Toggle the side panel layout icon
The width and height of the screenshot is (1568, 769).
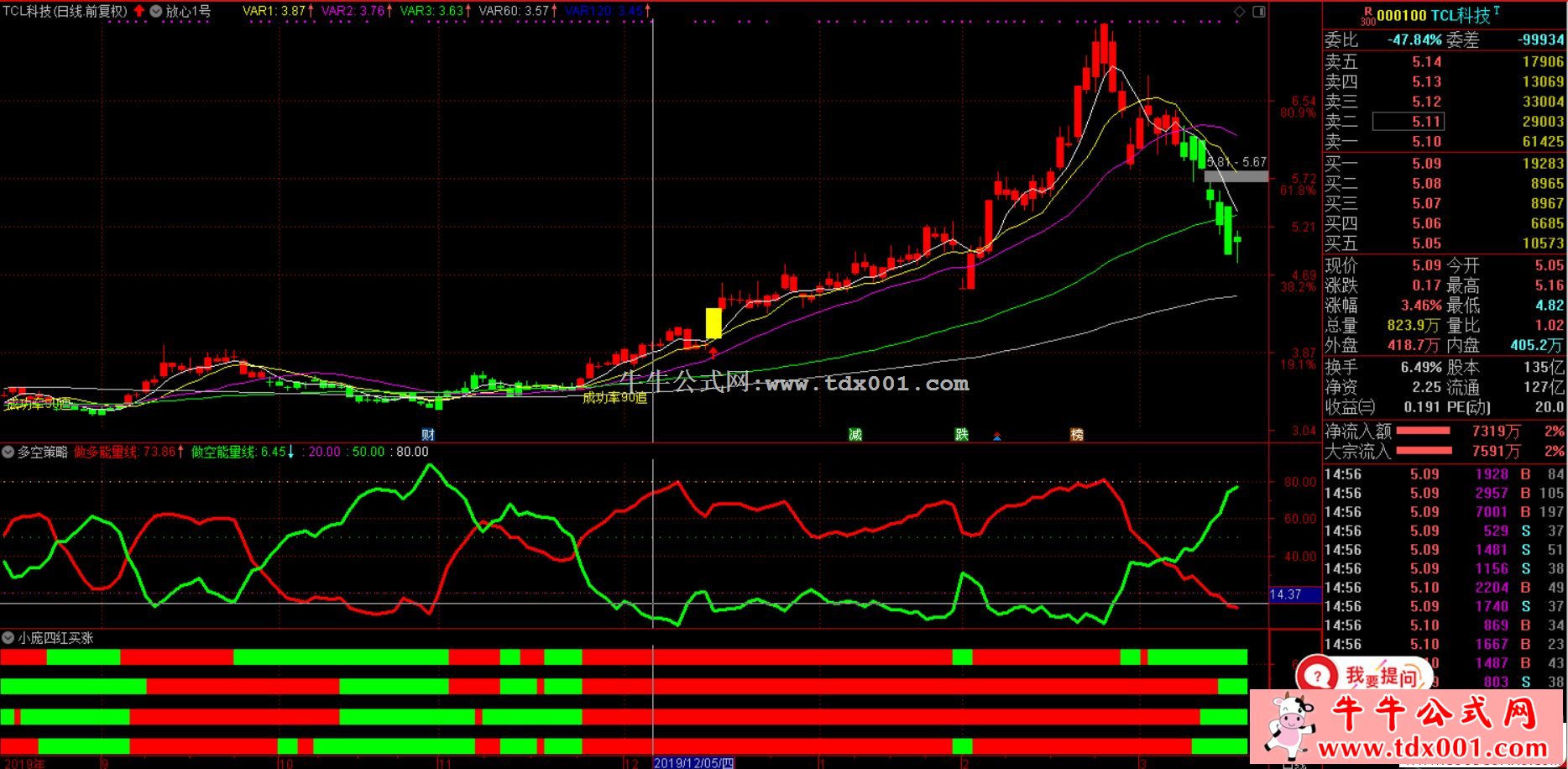pyautogui.click(x=1259, y=11)
